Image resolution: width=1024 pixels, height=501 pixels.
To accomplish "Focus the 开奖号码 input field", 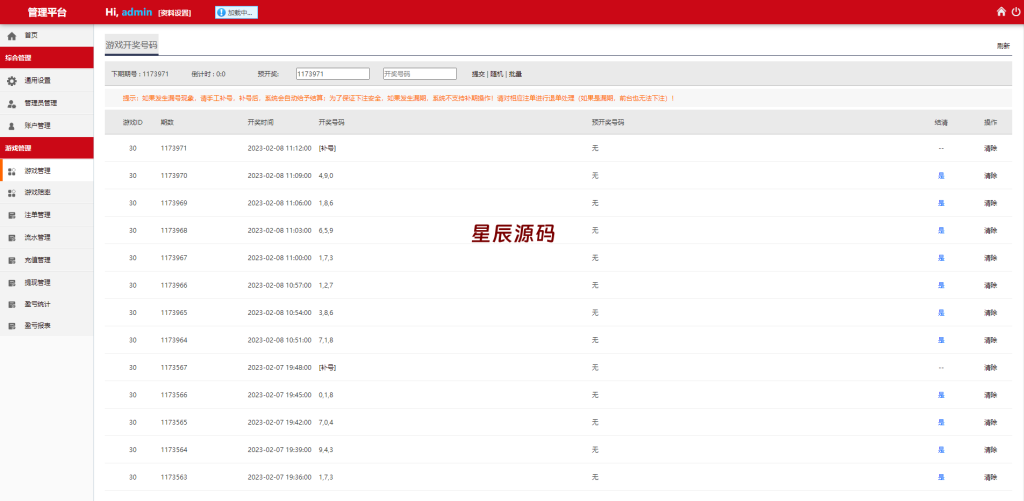I will click(x=419, y=74).
